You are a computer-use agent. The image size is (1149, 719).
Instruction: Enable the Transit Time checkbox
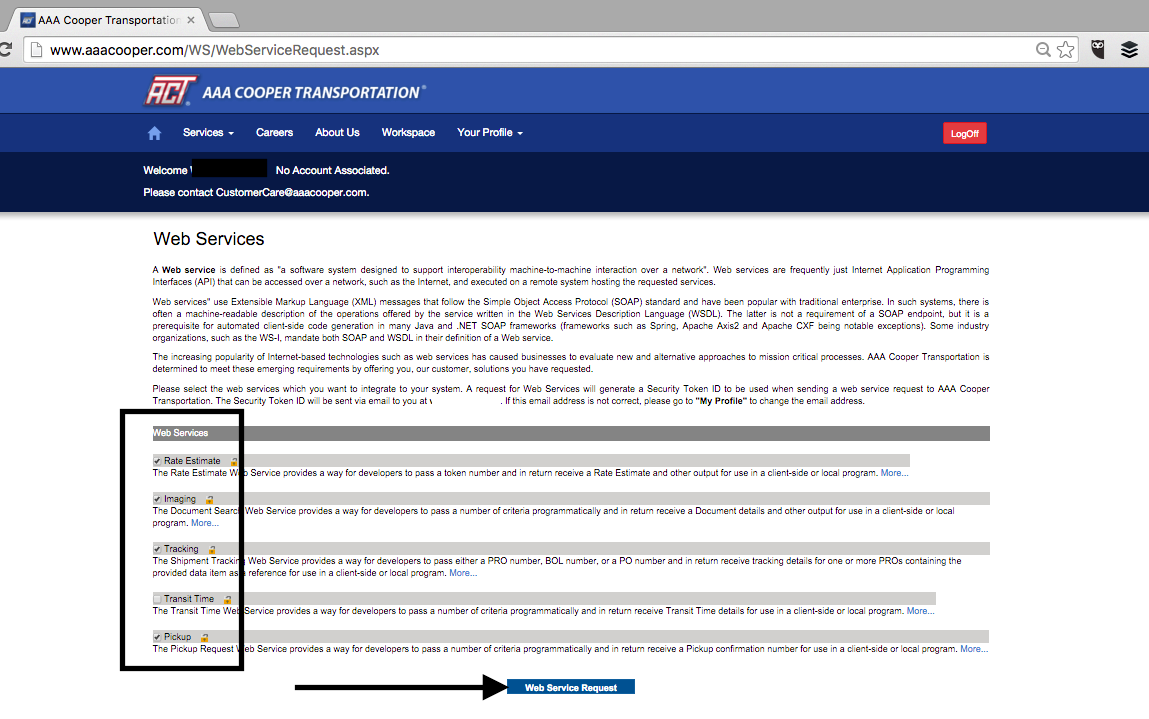pyautogui.click(x=157, y=599)
